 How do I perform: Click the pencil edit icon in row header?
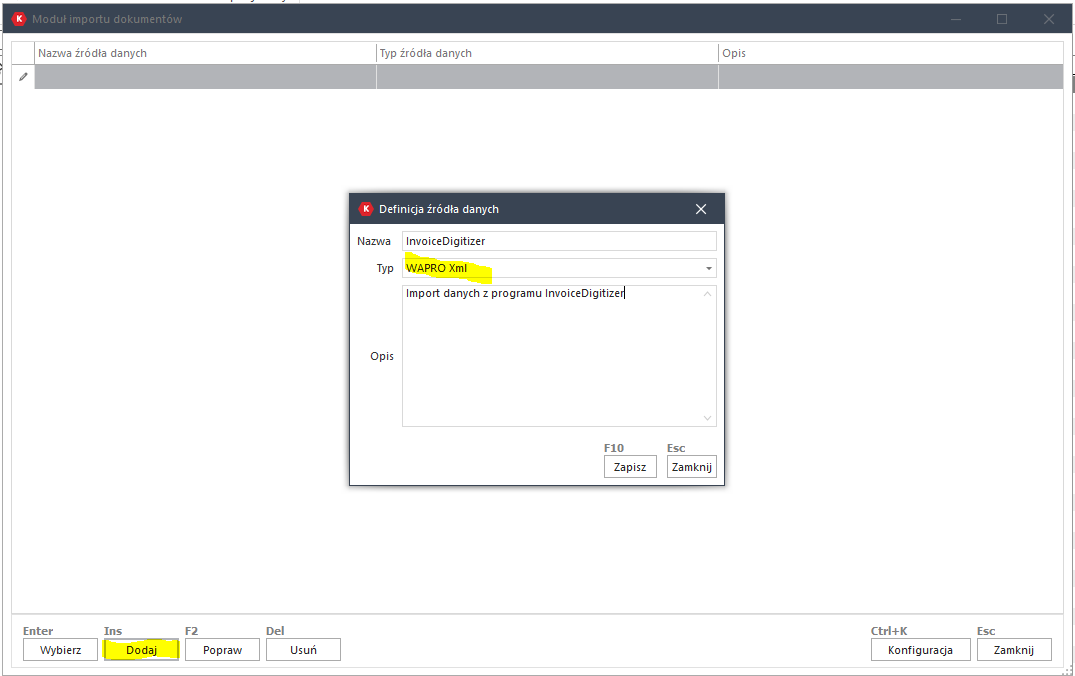click(23, 77)
